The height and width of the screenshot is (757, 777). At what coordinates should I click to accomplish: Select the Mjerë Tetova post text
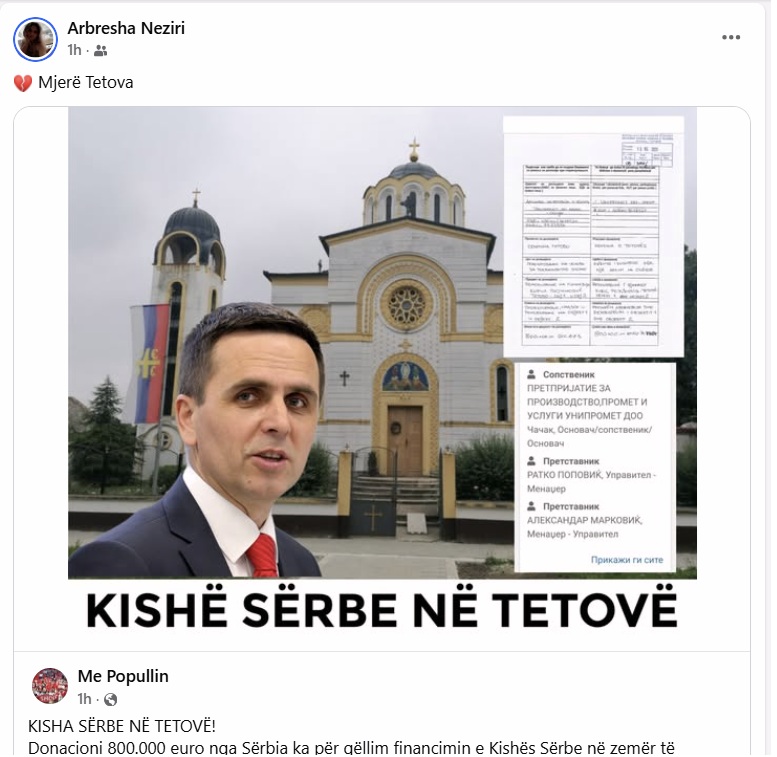click(86, 82)
